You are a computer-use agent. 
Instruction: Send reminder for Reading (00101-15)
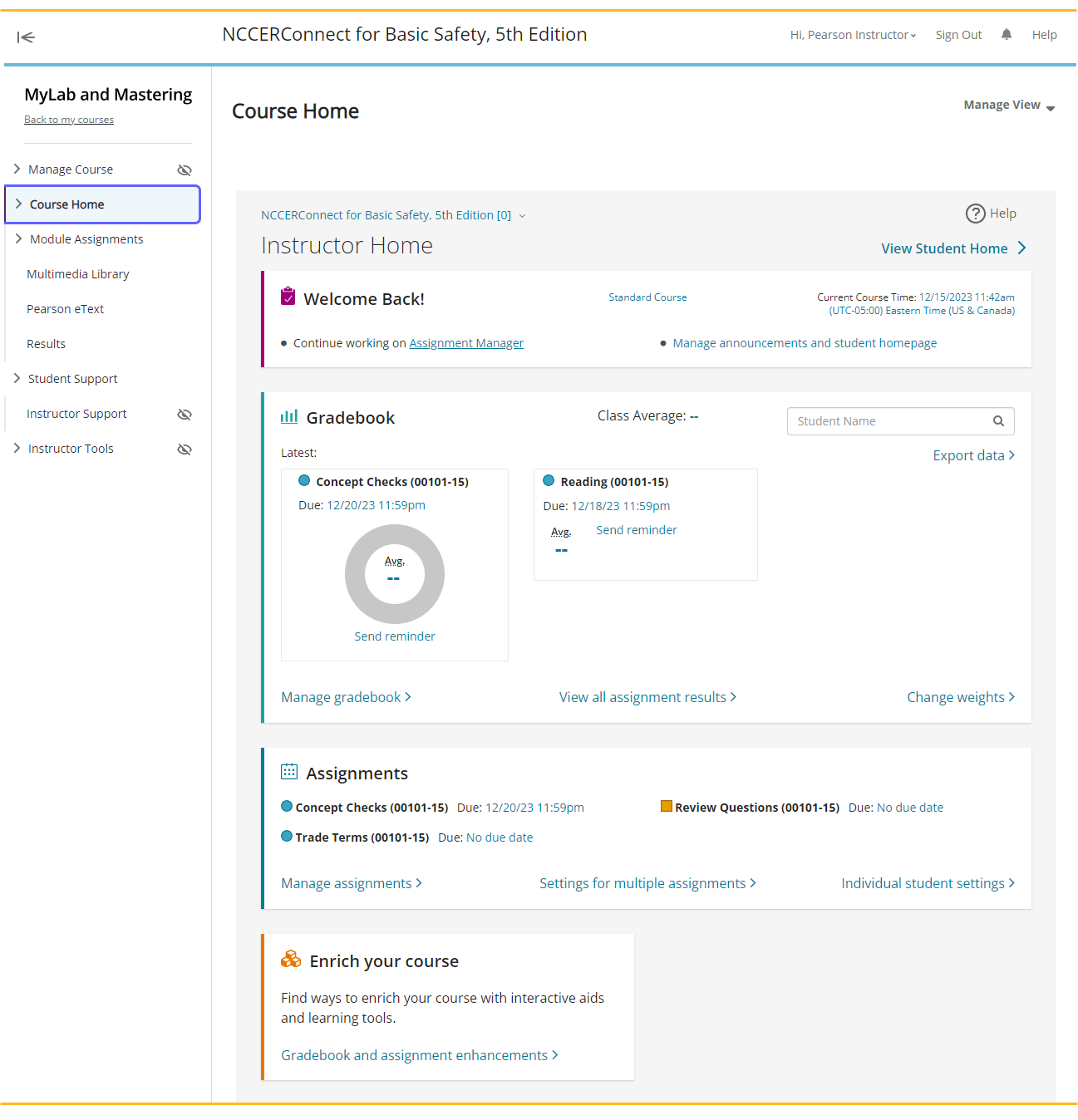[x=637, y=530]
